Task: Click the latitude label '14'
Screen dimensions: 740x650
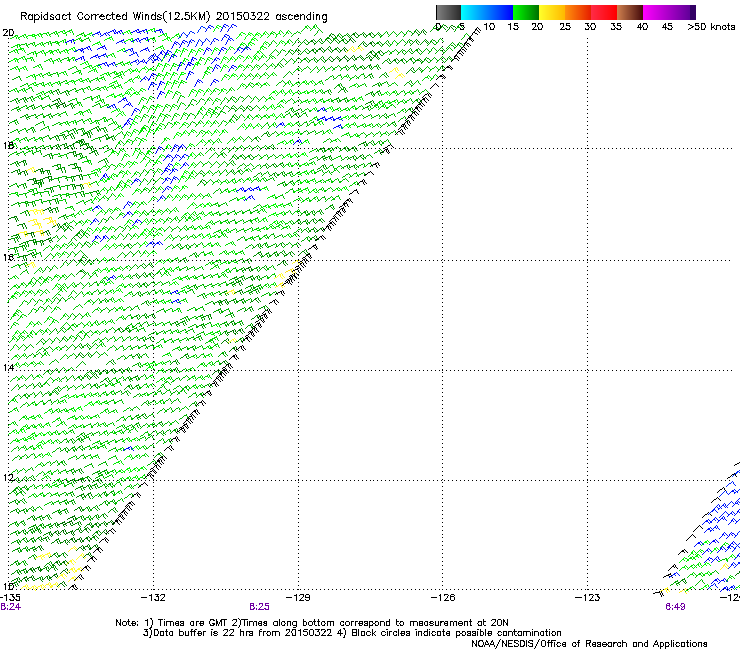Action: (x=8, y=367)
